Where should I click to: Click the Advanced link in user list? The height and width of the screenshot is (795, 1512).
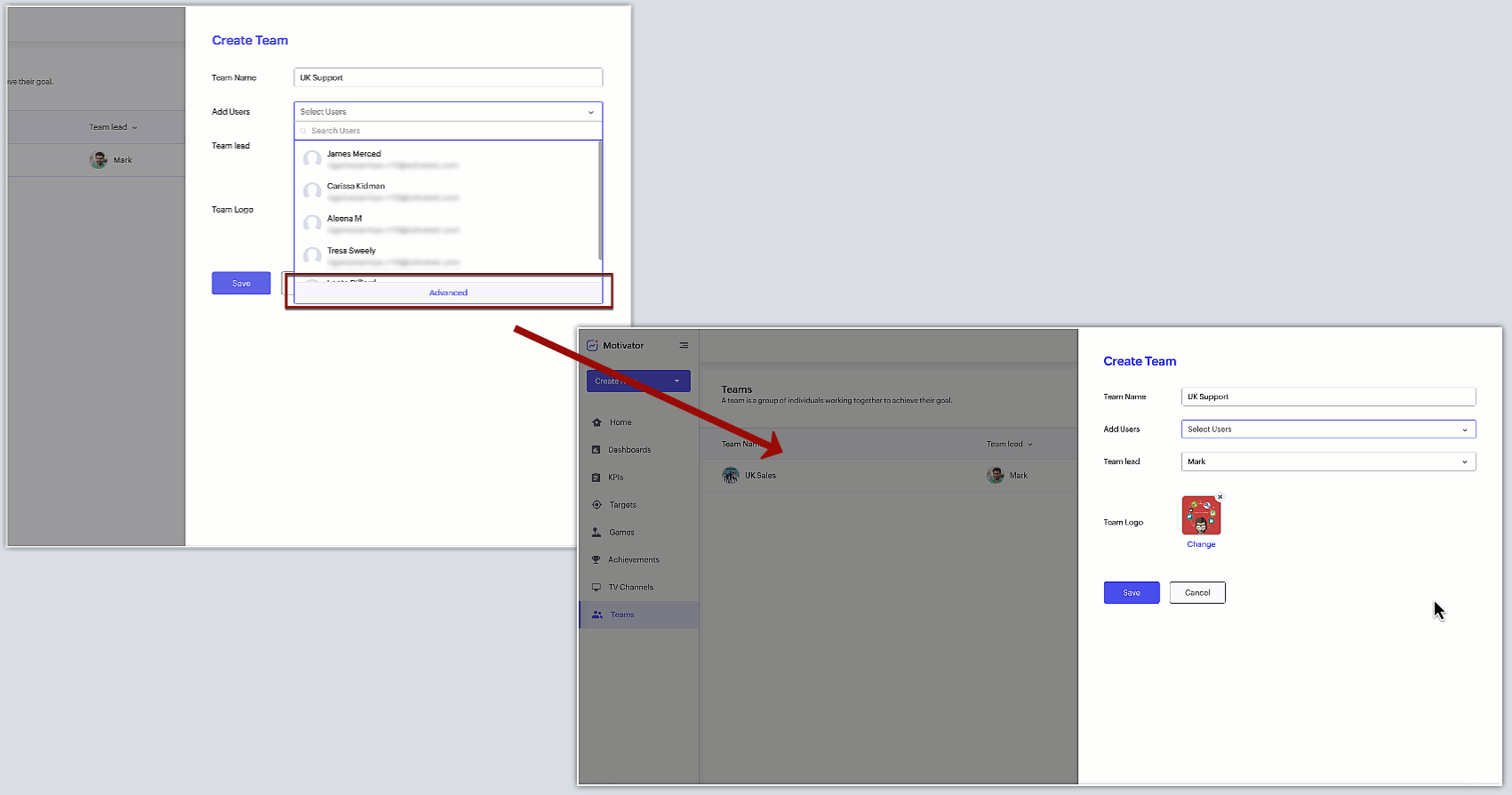(x=448, y=293)
